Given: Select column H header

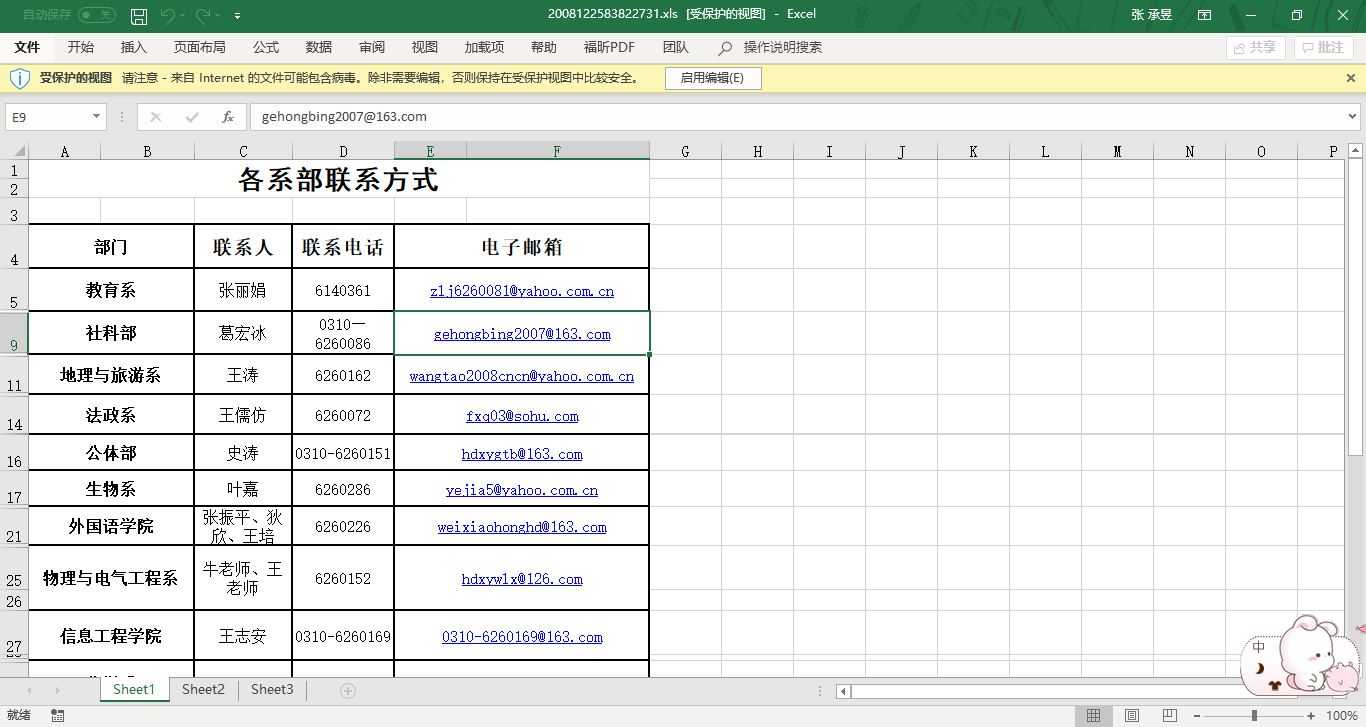Looking at the screenshot, I should click(757, 151).
